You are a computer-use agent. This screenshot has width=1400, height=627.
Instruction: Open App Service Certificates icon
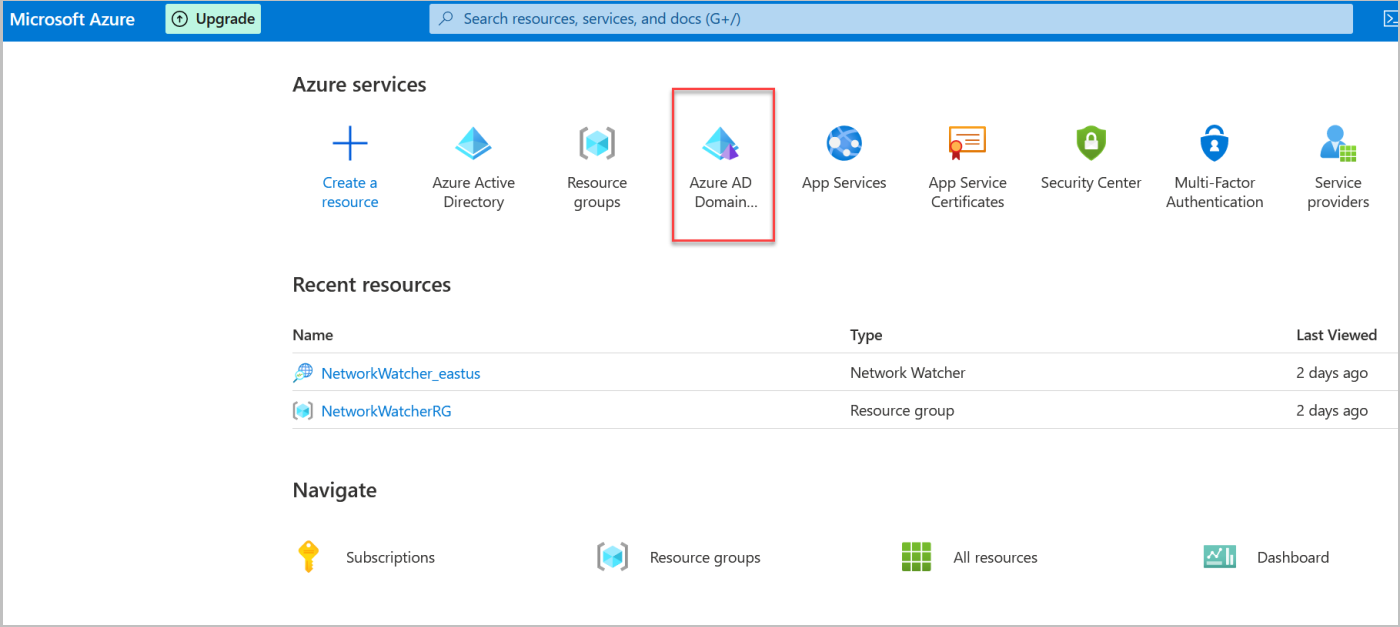pos(967,144)
